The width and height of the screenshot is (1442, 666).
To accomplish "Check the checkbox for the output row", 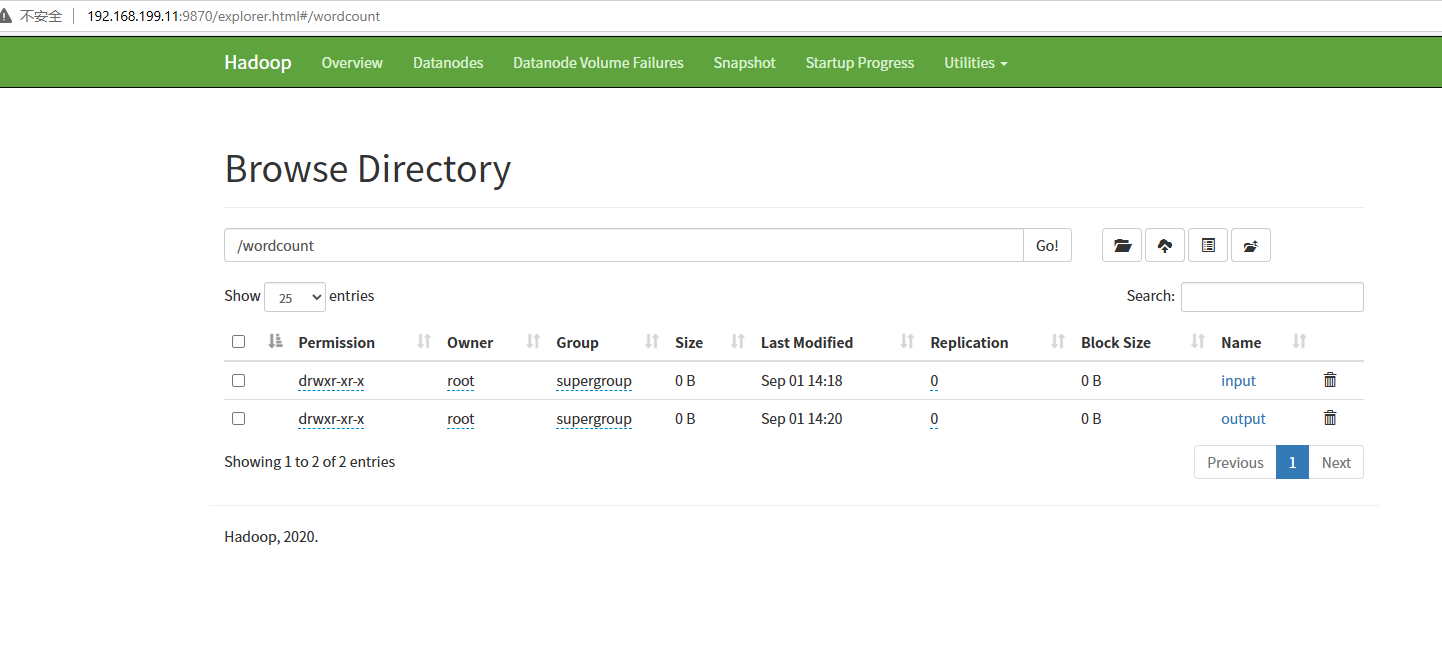I will point(238,418).
